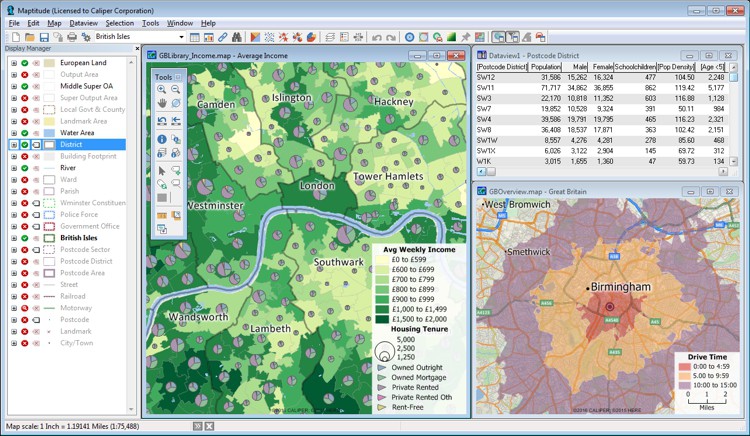Show the Output Area layer

tap(25, 74)
